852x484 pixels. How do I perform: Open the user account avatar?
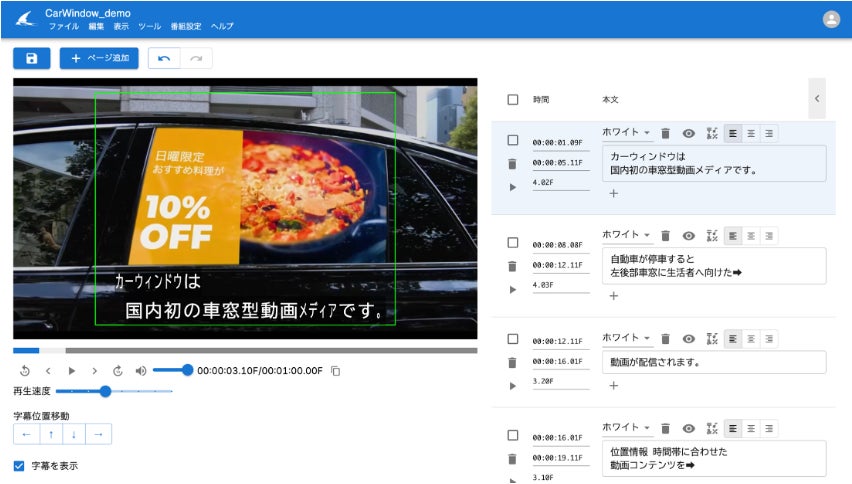click(x=831, y=20)
